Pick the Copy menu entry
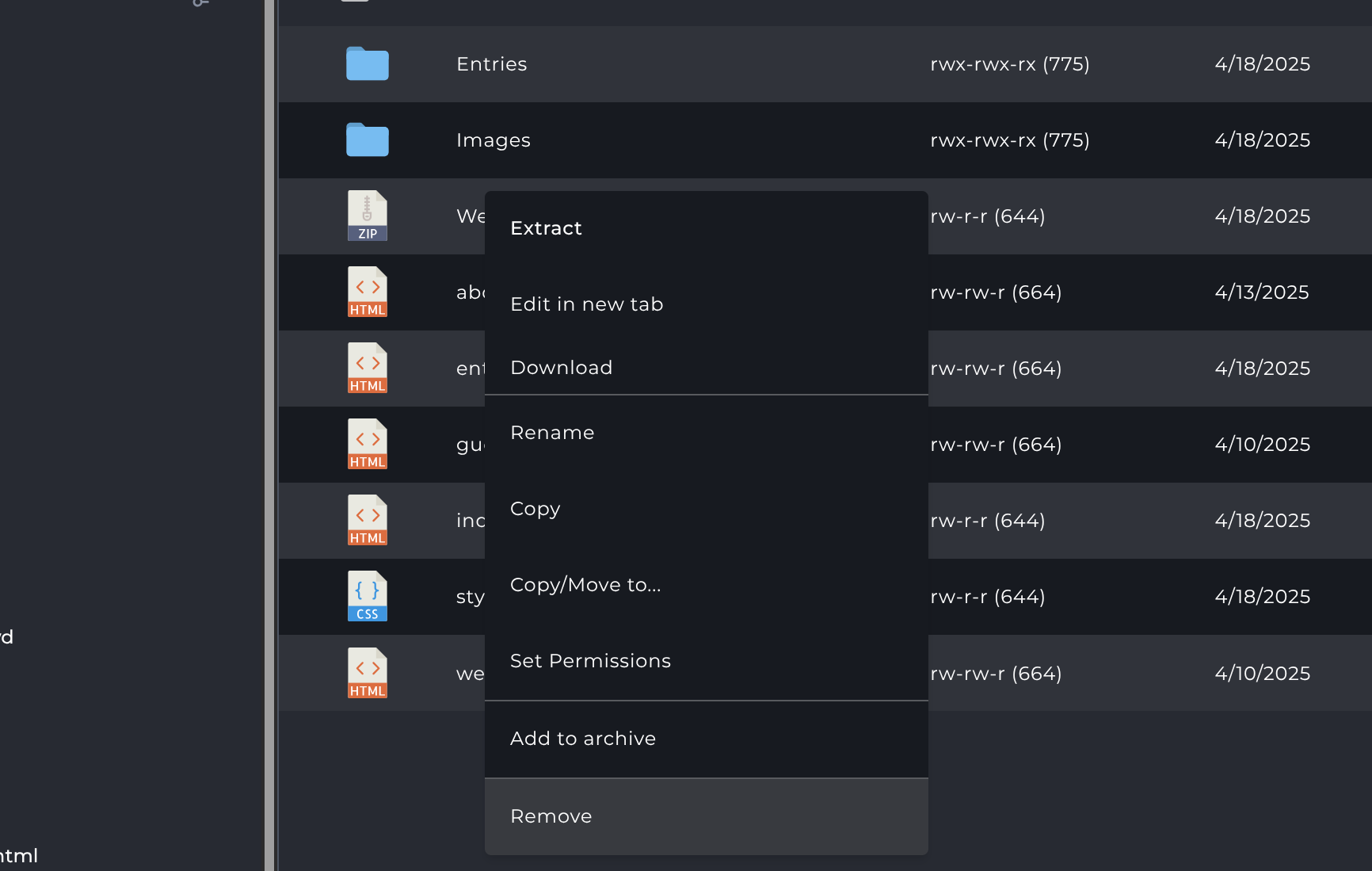1372x871 pixels. point(535,509)
